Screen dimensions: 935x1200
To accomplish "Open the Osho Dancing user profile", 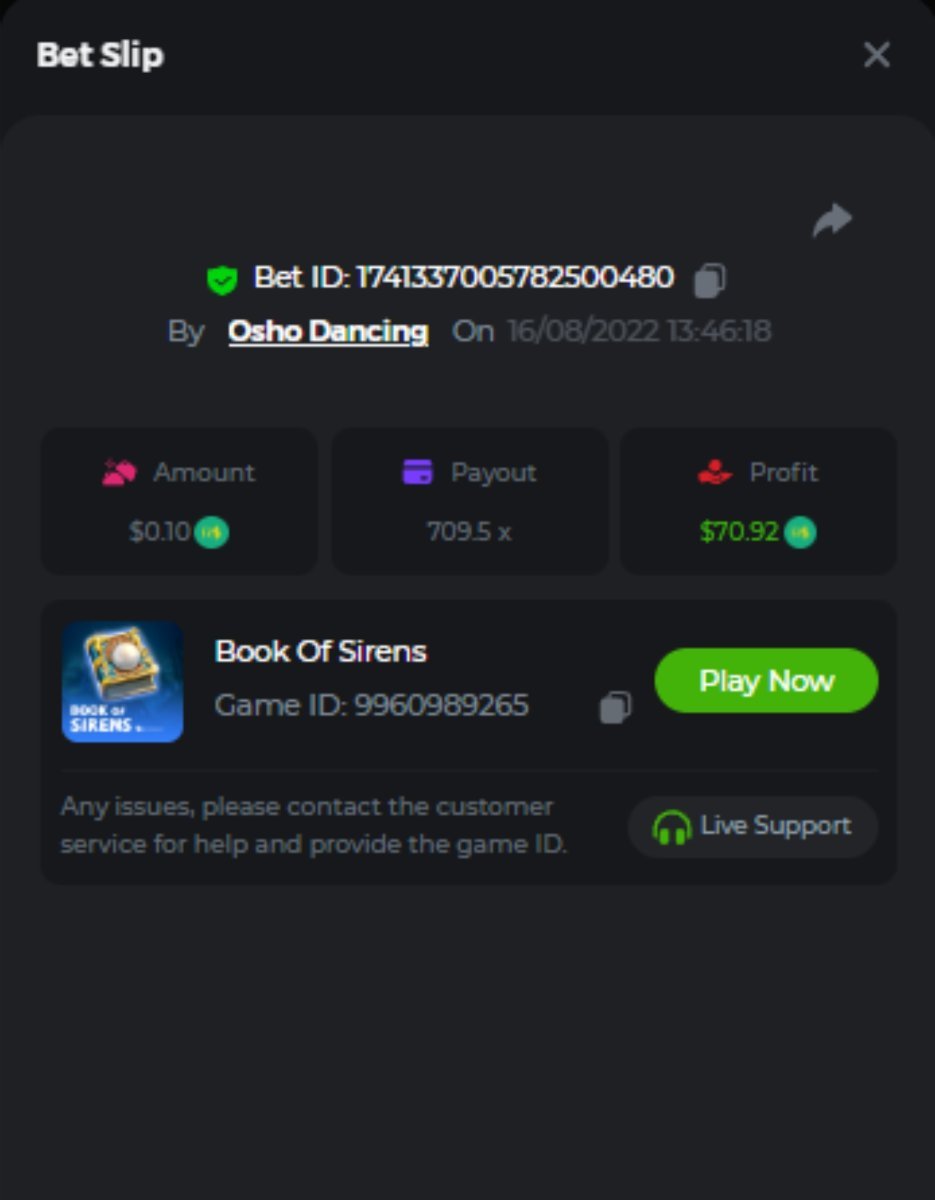I will (328, 331).
